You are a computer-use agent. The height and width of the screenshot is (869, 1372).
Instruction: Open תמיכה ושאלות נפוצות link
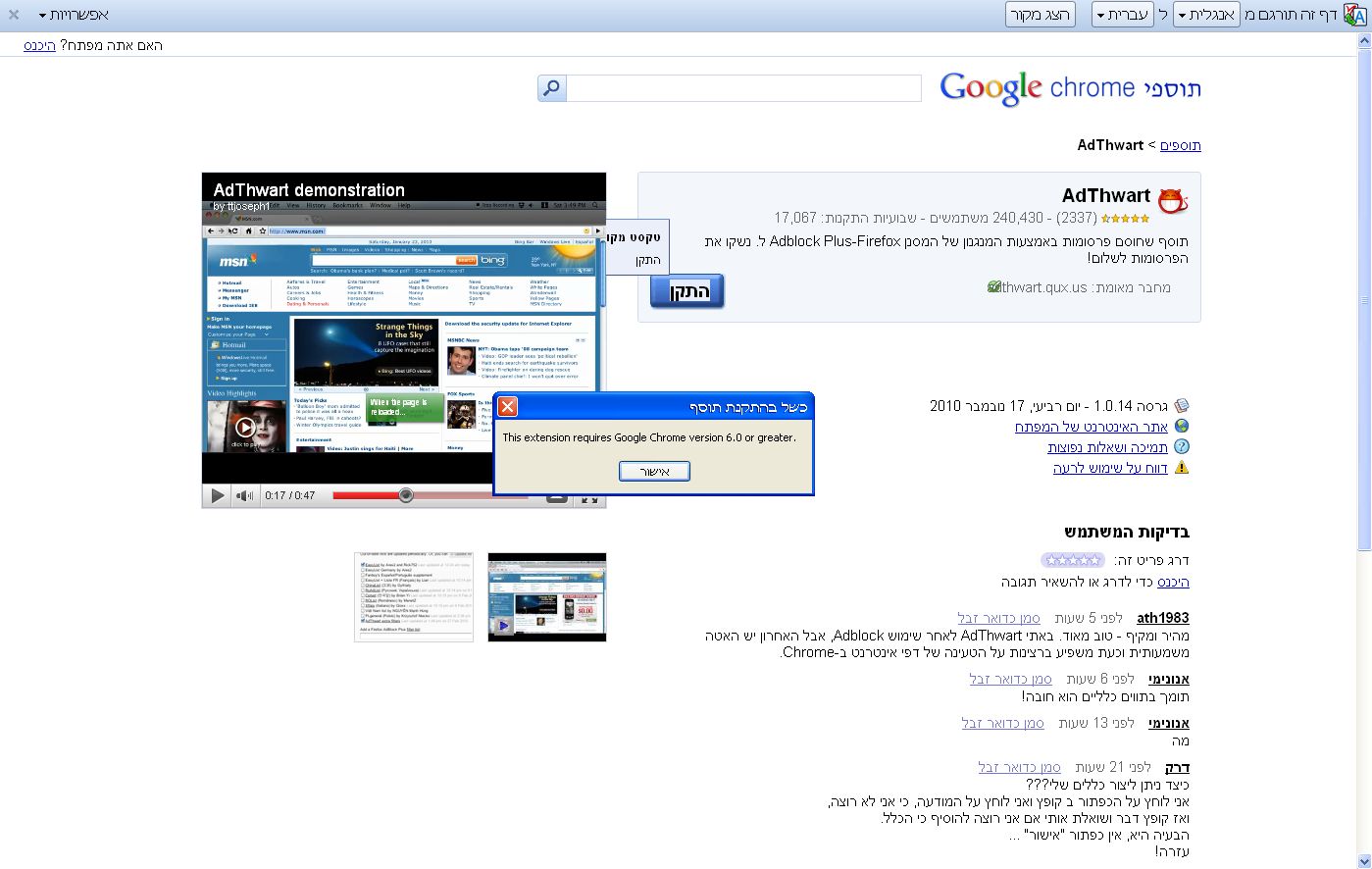(x=1107, y=447)
